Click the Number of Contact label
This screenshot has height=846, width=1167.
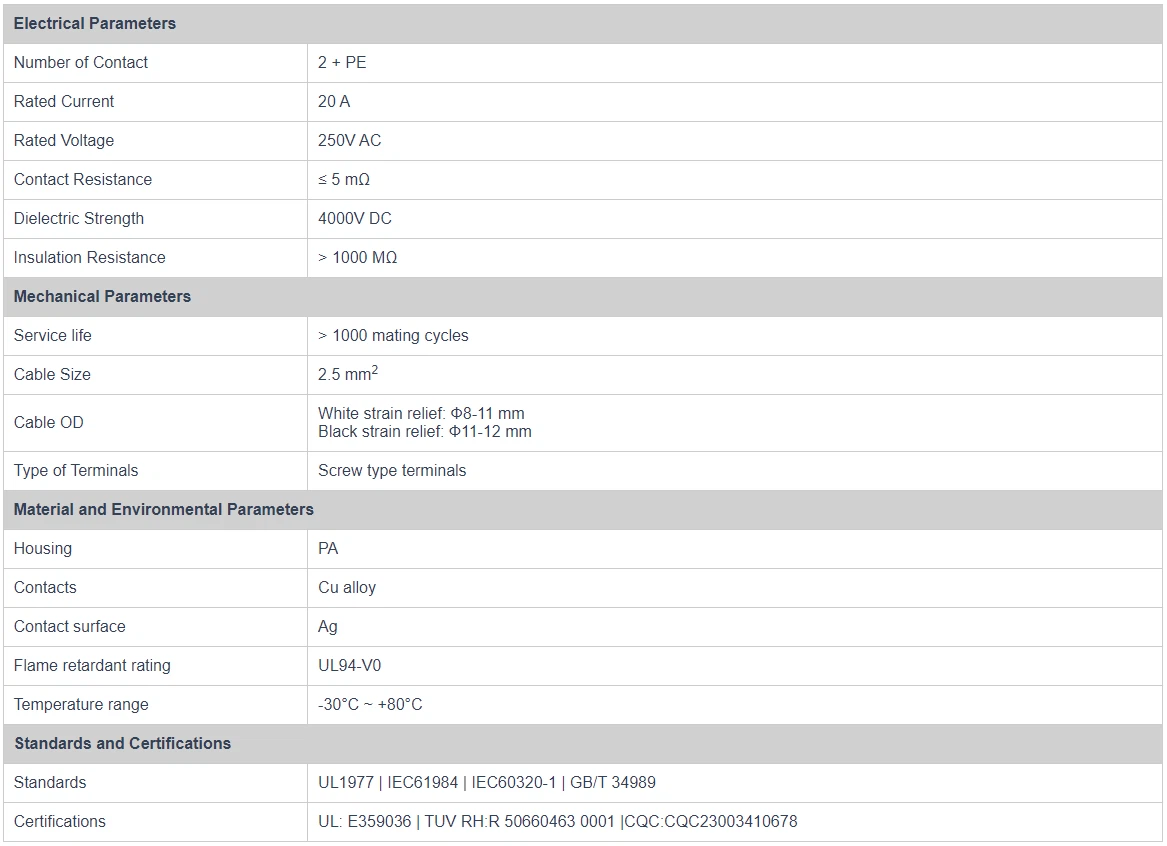tap(81, 62)
